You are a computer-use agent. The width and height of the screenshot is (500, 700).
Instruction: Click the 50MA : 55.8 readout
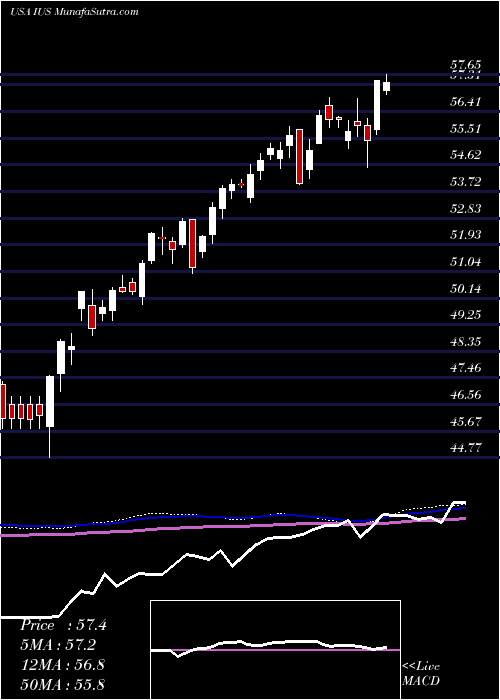pos(62,684)
